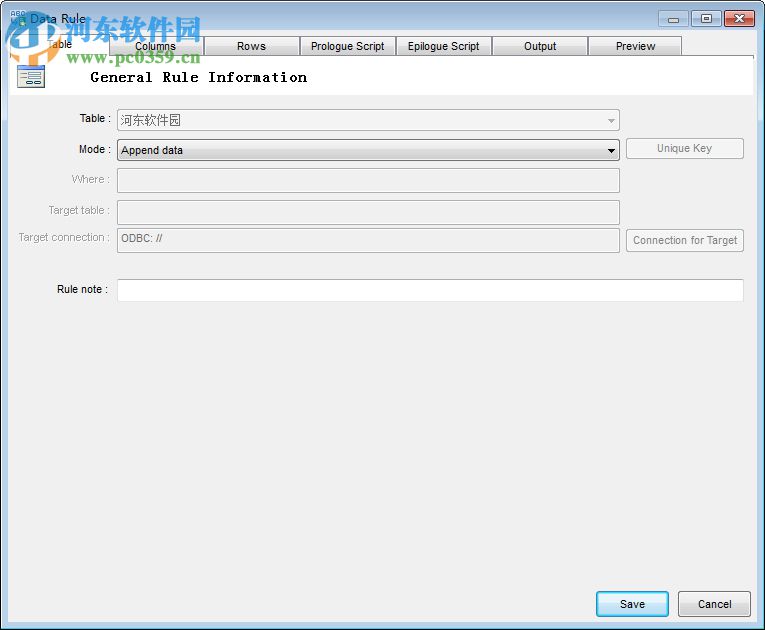Select the Epilogue Script tab
The image size is (765, 630).
tap(443, 46)
